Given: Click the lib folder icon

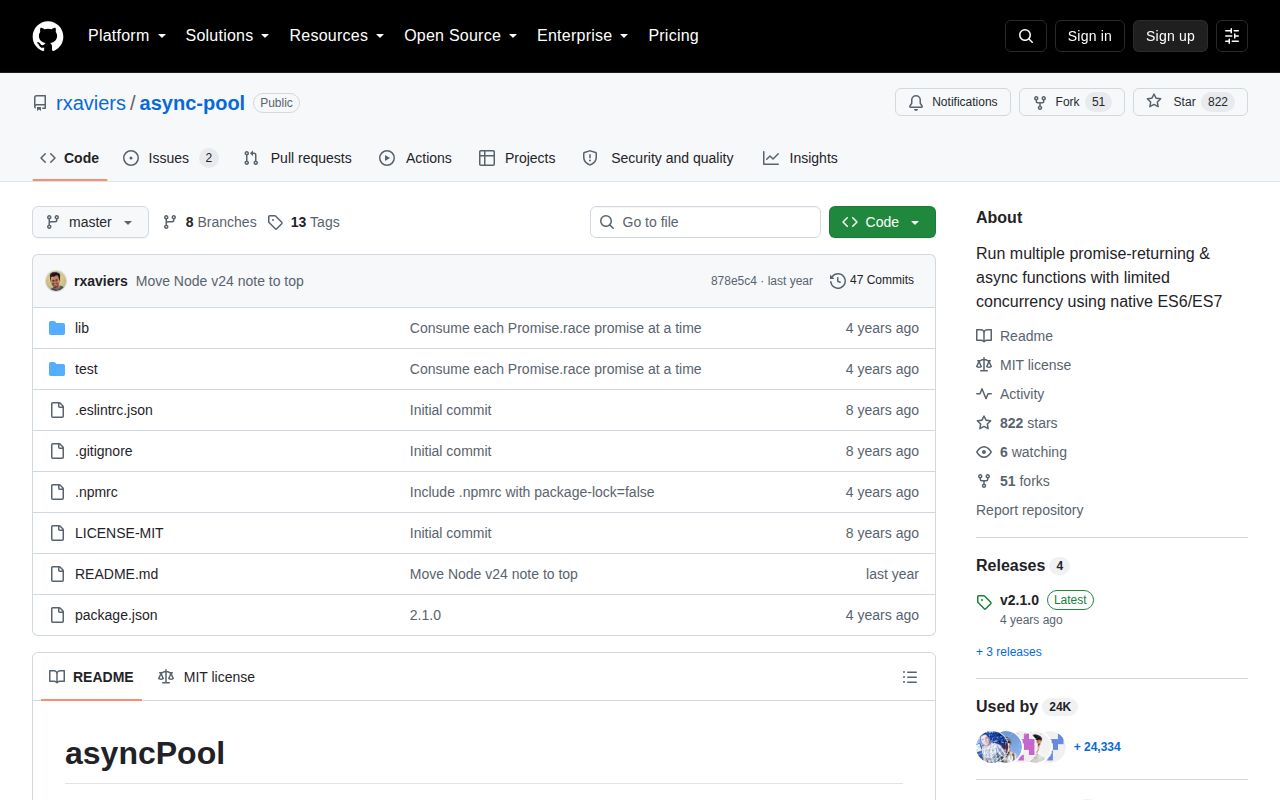Looking at the screenshot, I should pos(57,328).
